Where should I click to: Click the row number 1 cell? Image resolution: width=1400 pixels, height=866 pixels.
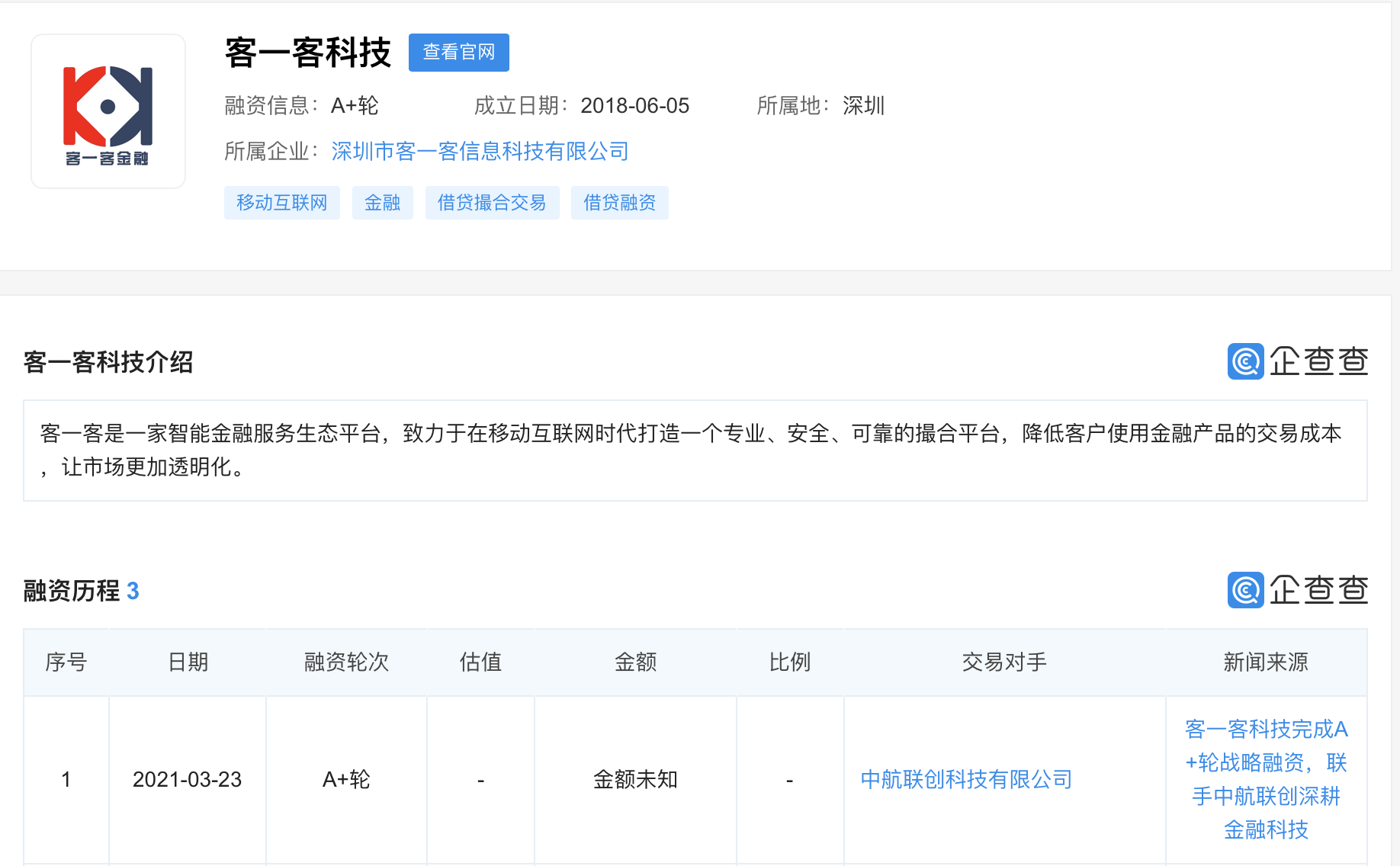click(x=66, y=779)
